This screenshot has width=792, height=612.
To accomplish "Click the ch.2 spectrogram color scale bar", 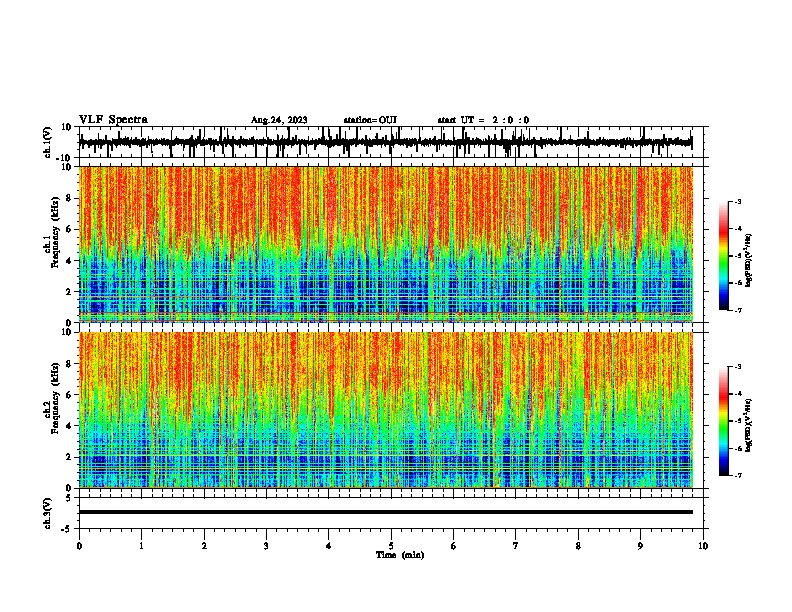I will [x=723, y=421].
